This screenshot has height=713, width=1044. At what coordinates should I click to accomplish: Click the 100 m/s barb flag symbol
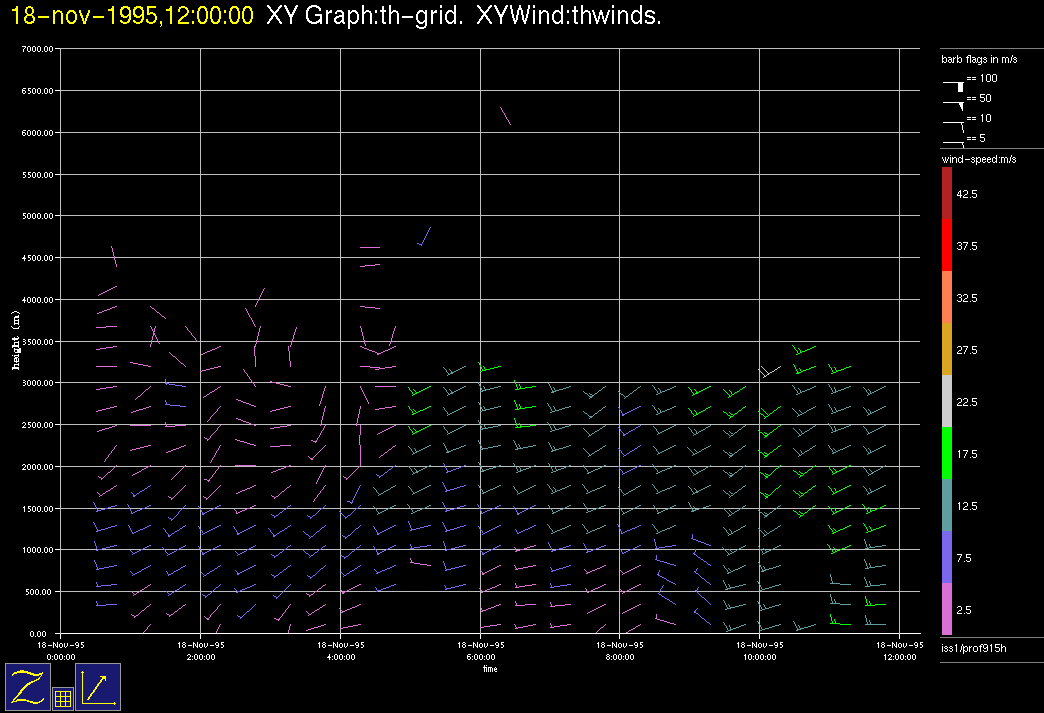pos(954,85)
